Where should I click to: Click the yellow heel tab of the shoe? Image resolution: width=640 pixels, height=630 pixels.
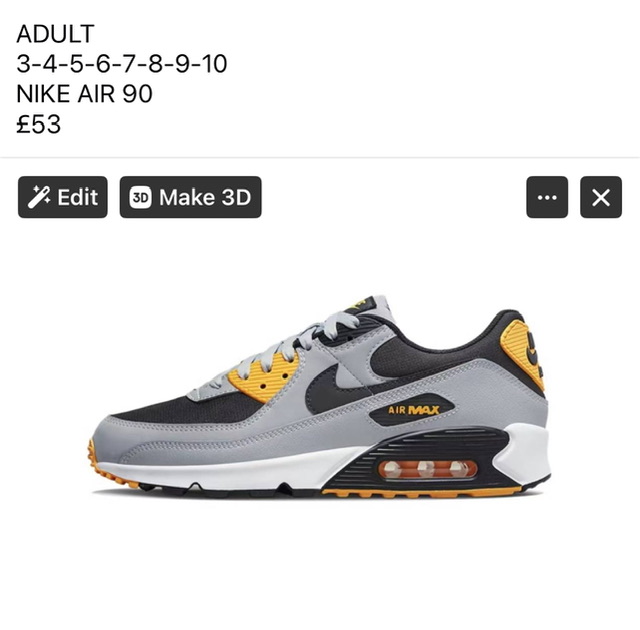tap(522, 352)
